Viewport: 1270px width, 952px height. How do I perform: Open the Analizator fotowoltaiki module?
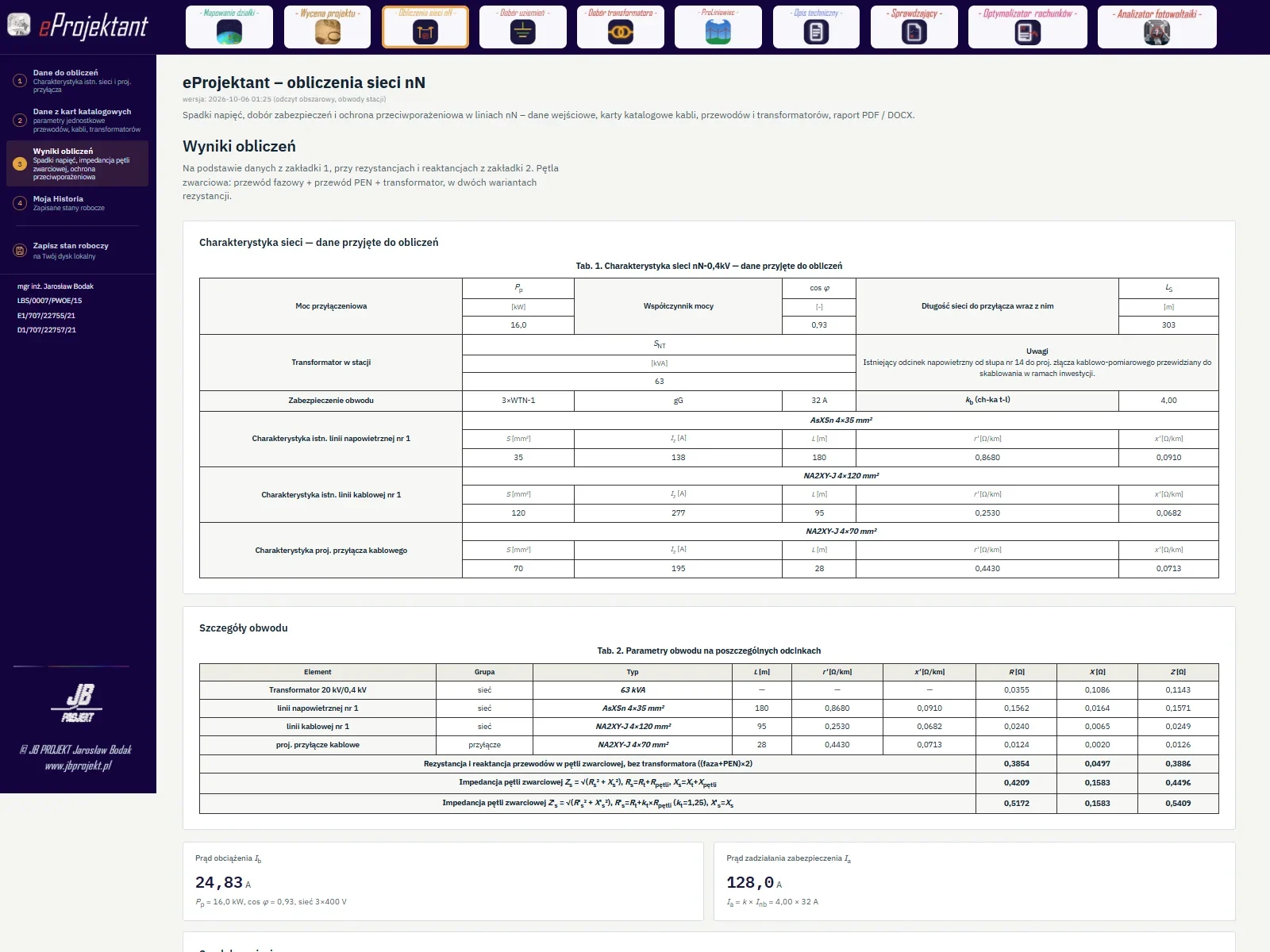point(1157,27)
